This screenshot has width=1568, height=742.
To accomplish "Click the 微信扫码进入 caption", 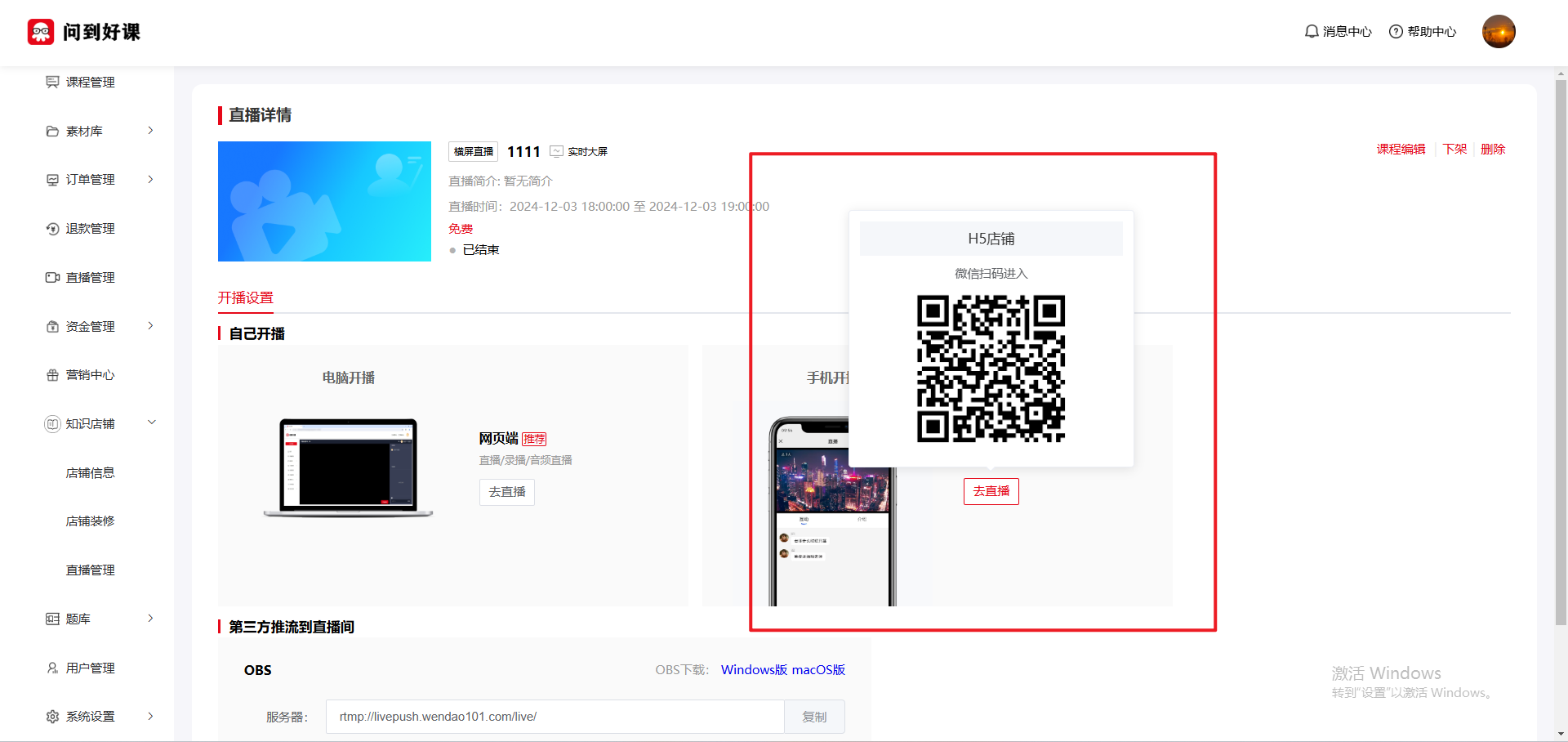I will pos(991,273).
